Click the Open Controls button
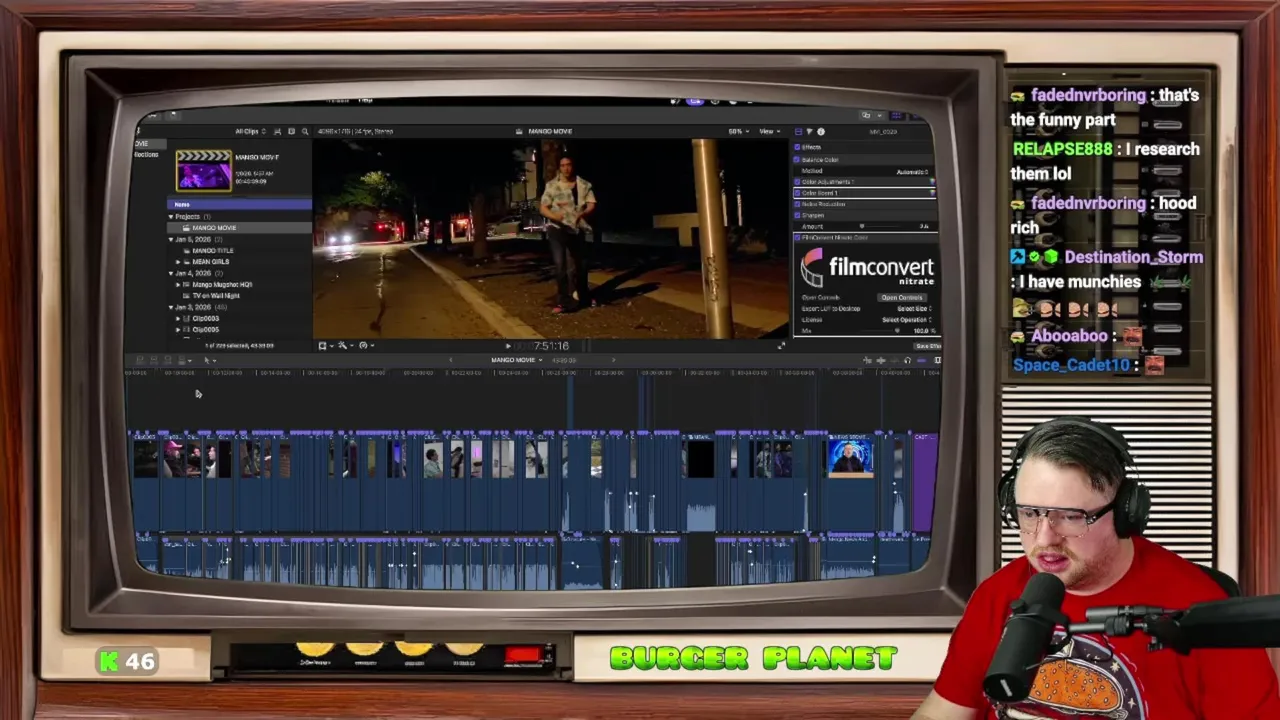The image size is (1280, 720). click(x=902, y=297)
